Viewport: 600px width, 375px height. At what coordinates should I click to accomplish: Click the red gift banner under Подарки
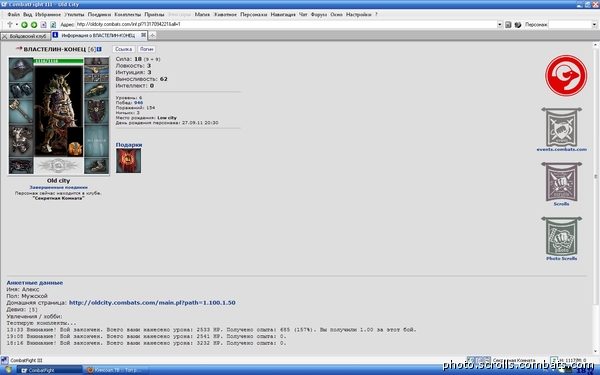click(129, 161)
